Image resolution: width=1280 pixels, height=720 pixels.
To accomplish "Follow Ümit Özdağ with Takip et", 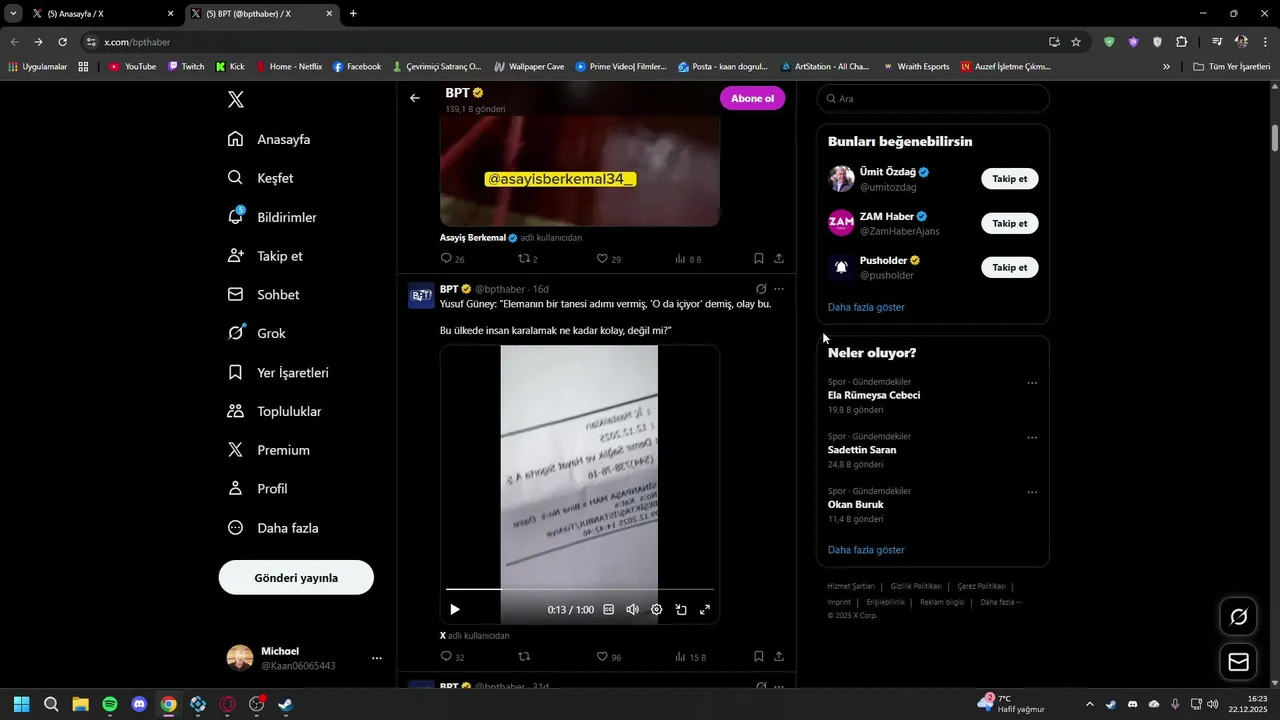I will [x=1010, y=179].
